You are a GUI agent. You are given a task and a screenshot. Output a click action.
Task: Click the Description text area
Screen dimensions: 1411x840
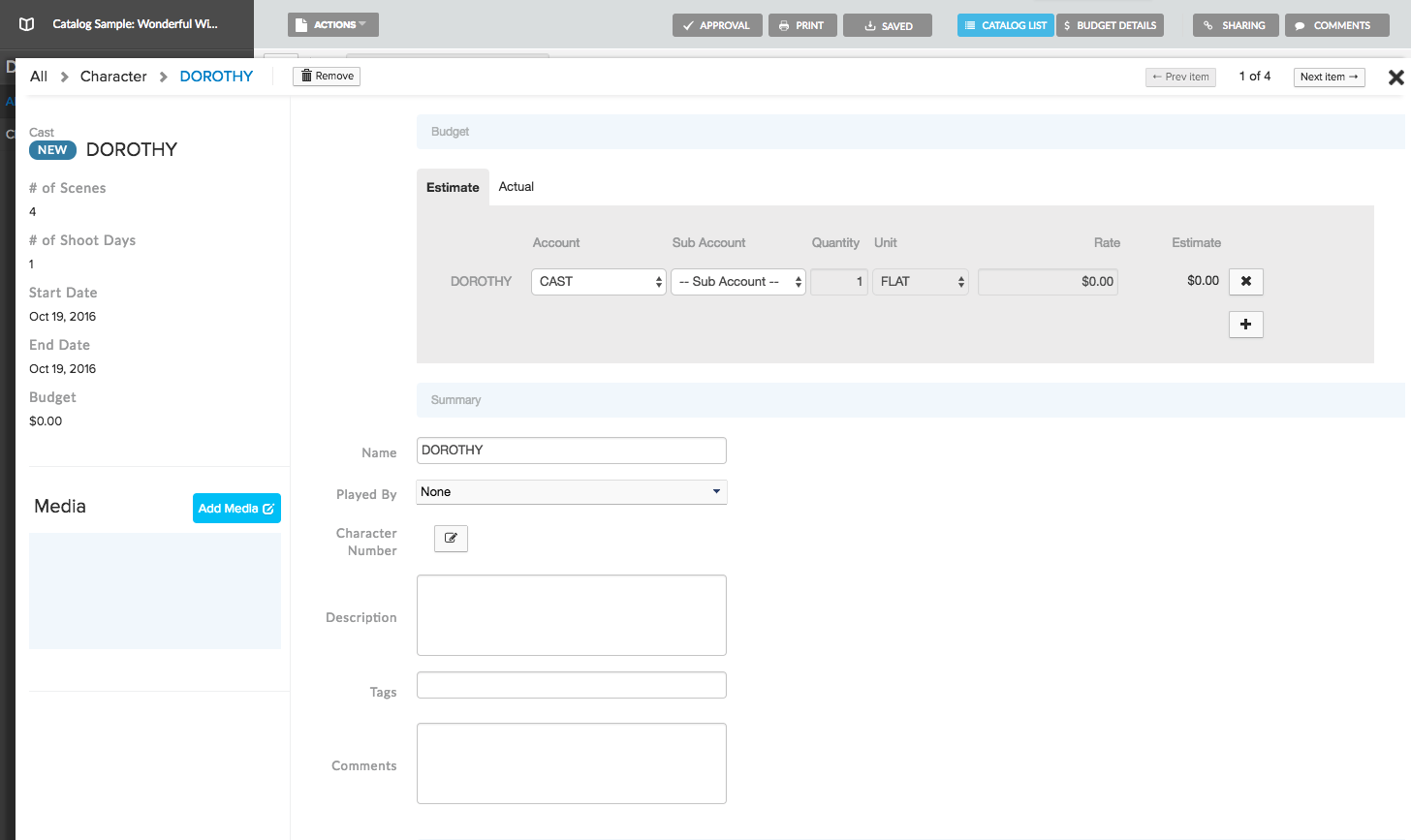(x=572, y=615)
